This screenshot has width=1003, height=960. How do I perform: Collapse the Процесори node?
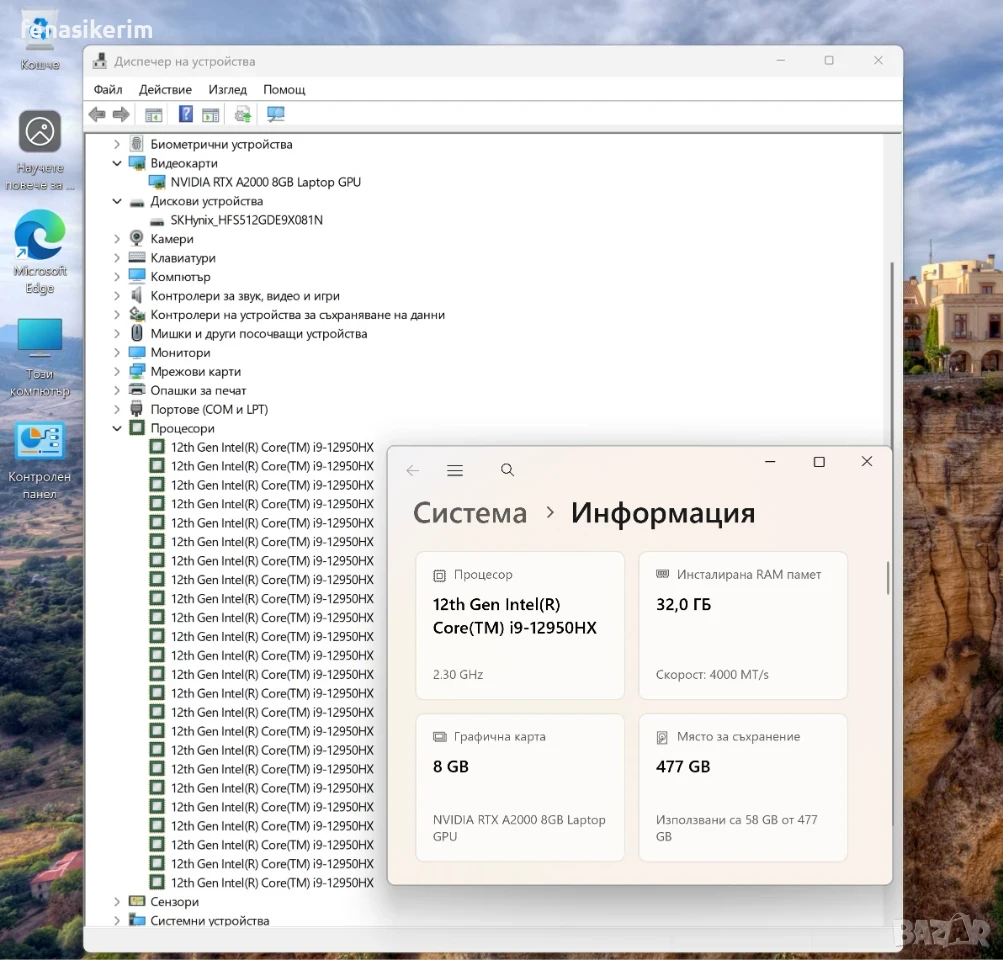pyautogui.click(x=117, y=429)
